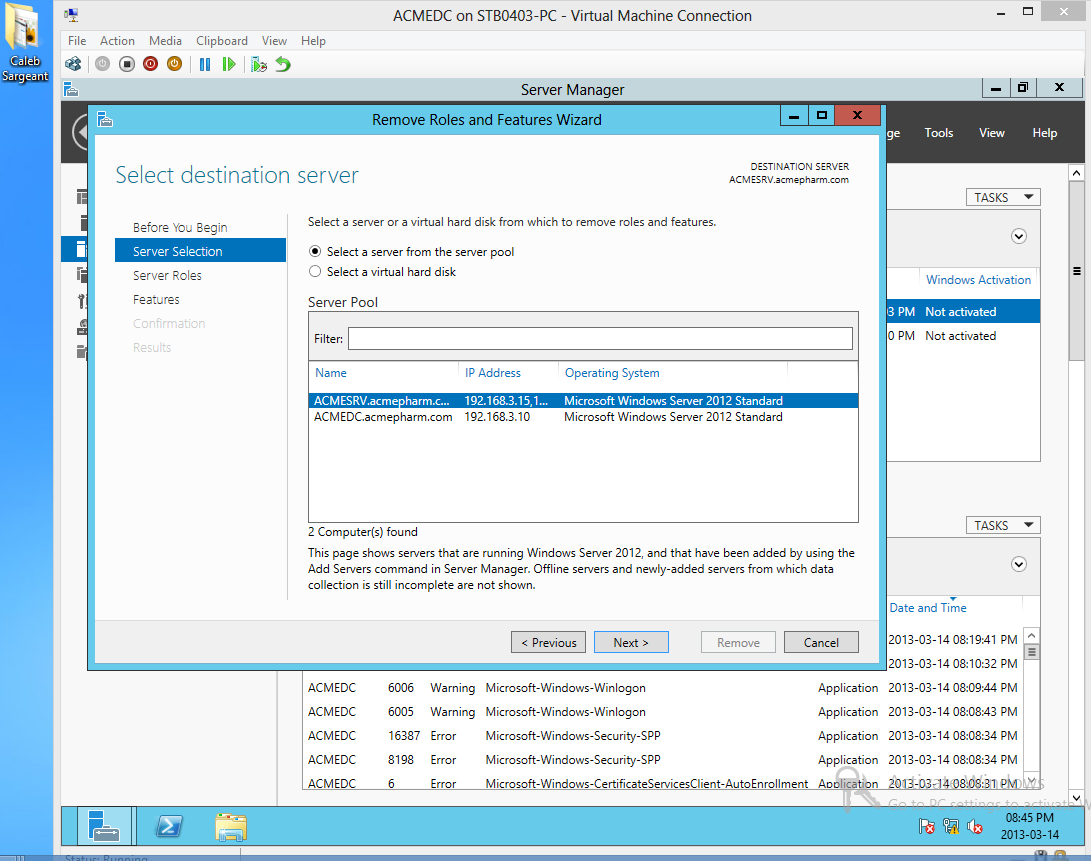Open the Caleb Sargeant desktop folder
The image size is (1091, 861).
click(26, 43)
